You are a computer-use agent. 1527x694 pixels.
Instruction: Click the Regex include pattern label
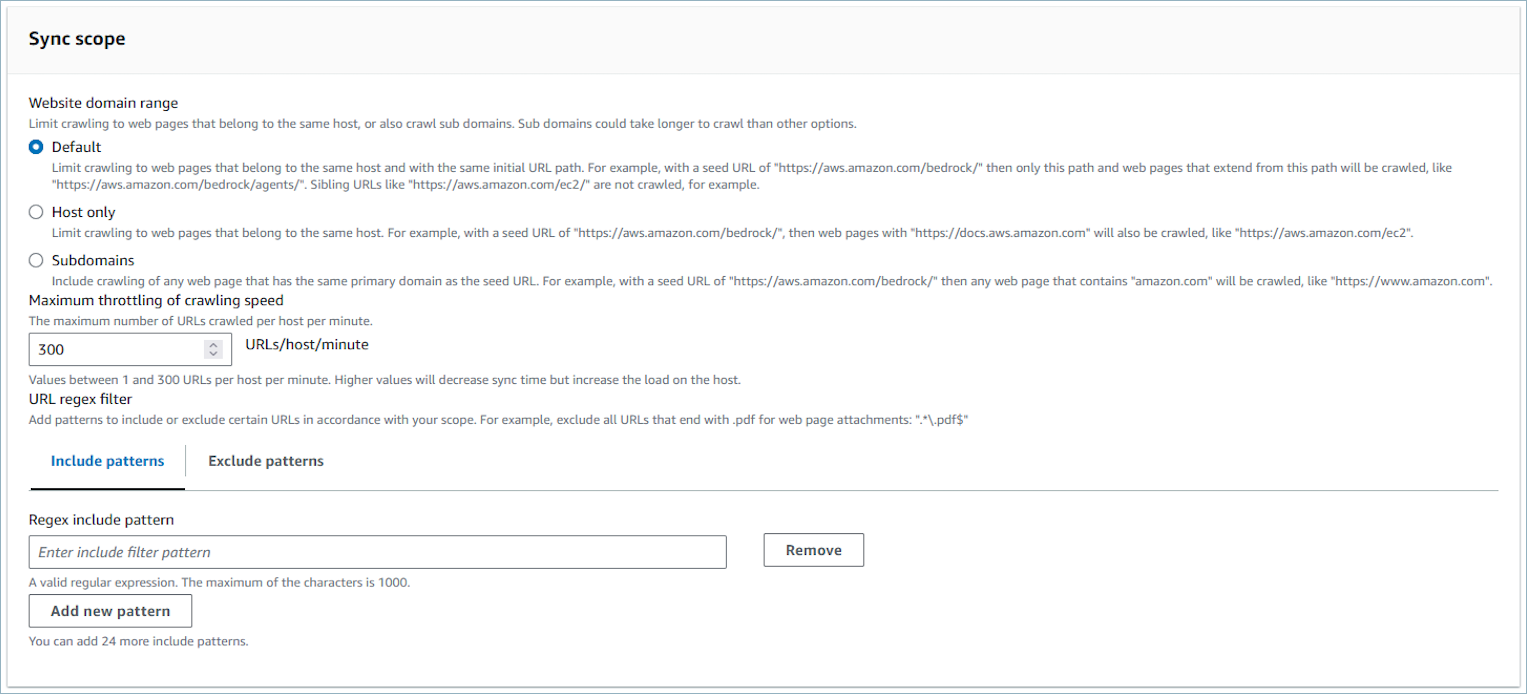(x=101, y=520)
